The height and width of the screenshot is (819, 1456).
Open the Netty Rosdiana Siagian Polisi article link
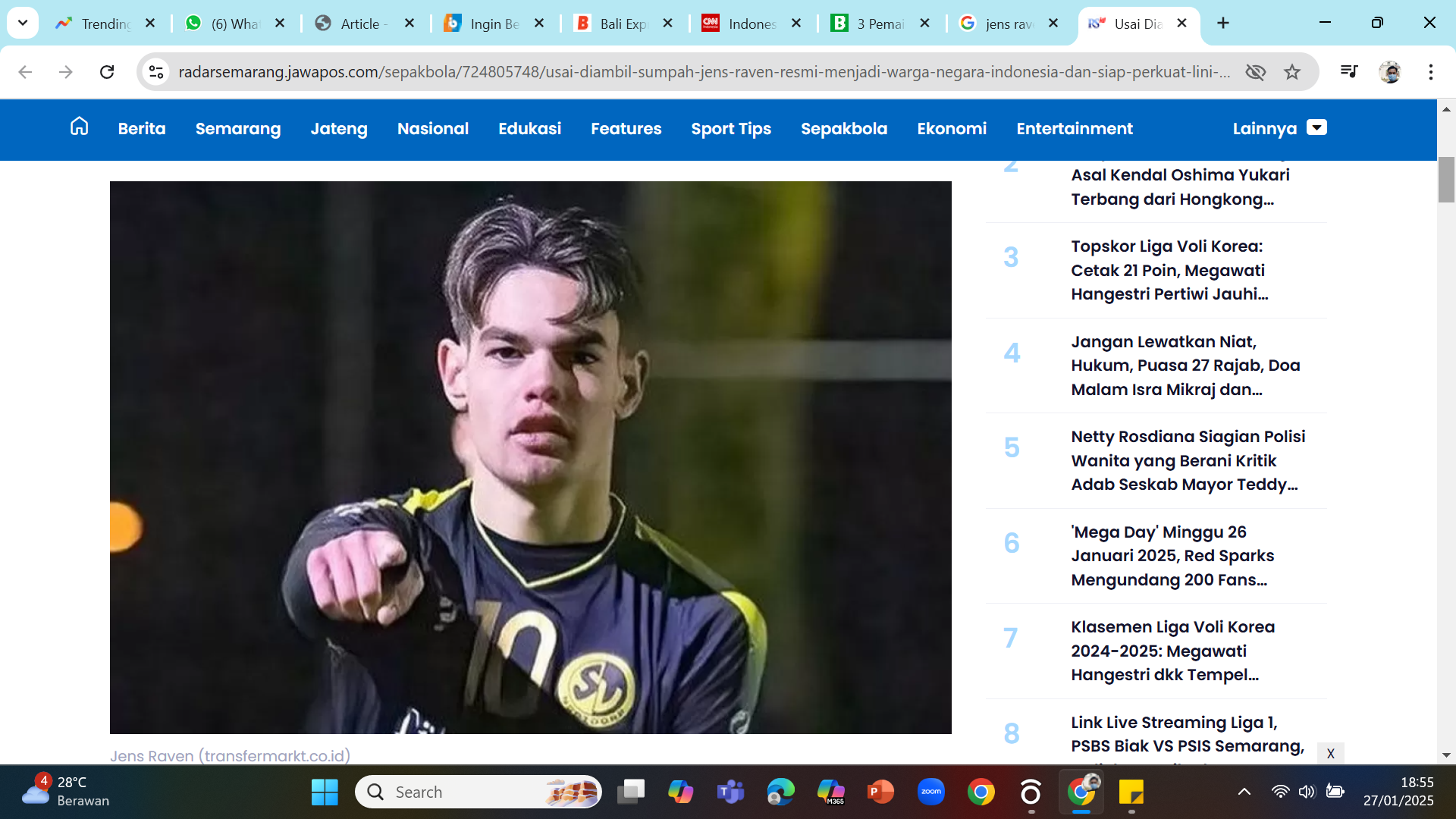click(1187, 460)
